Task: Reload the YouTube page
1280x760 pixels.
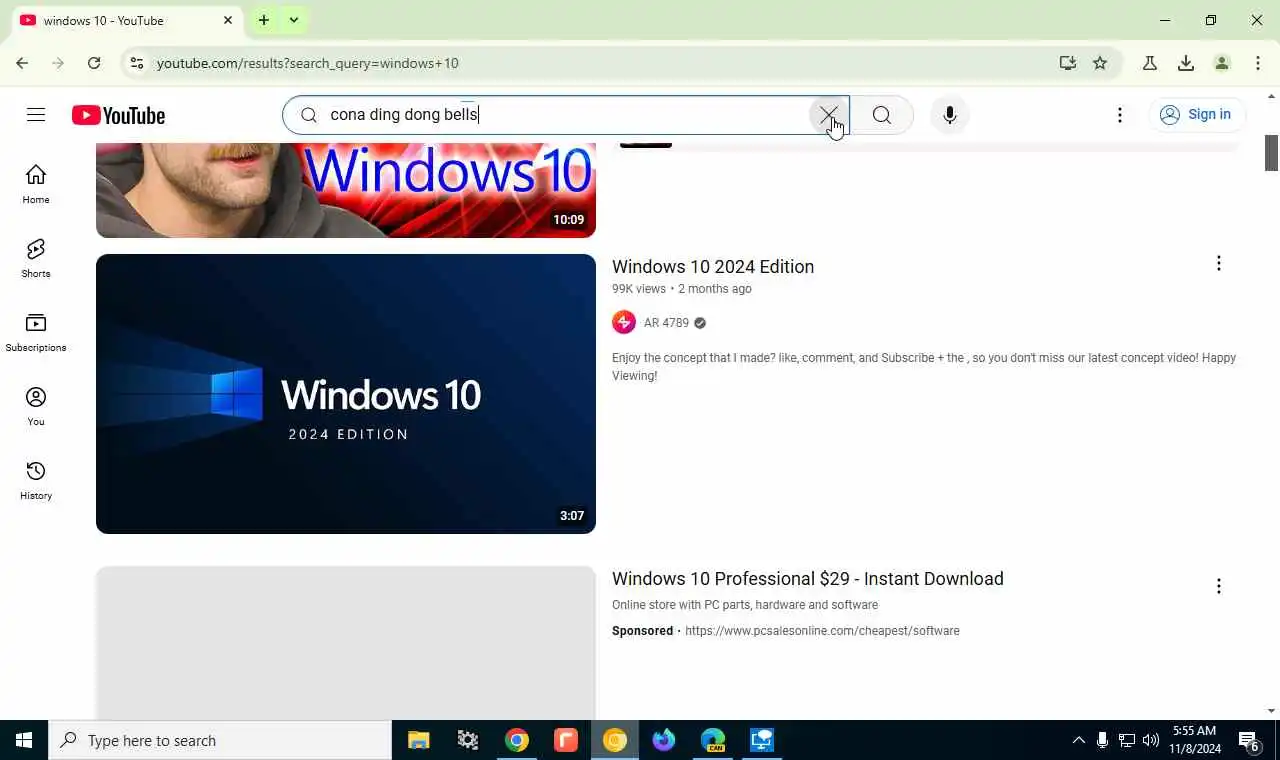Action: (x=94, y=63)
